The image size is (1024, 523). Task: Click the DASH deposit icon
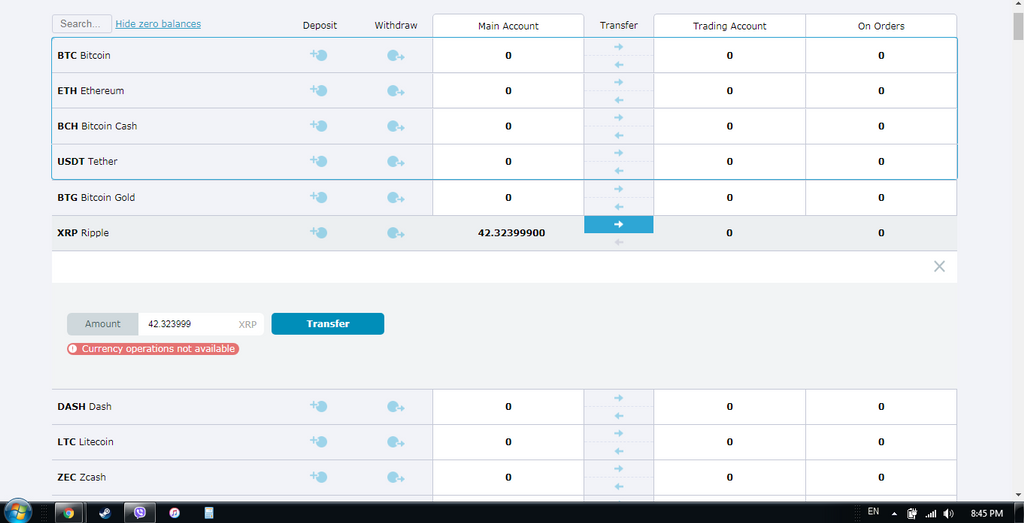(318, 406)
